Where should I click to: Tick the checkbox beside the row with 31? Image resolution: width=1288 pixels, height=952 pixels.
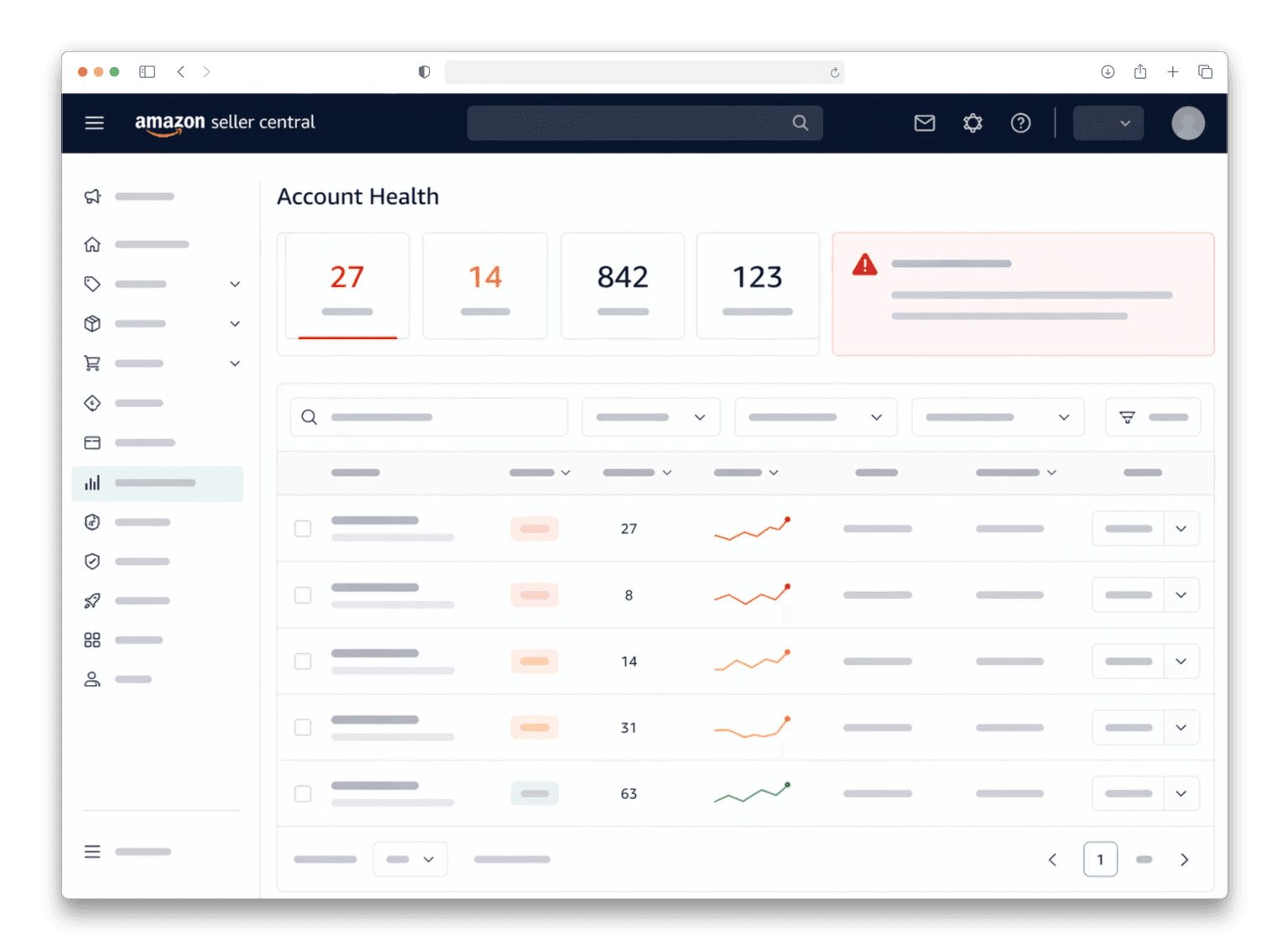[x=303, y=727]
